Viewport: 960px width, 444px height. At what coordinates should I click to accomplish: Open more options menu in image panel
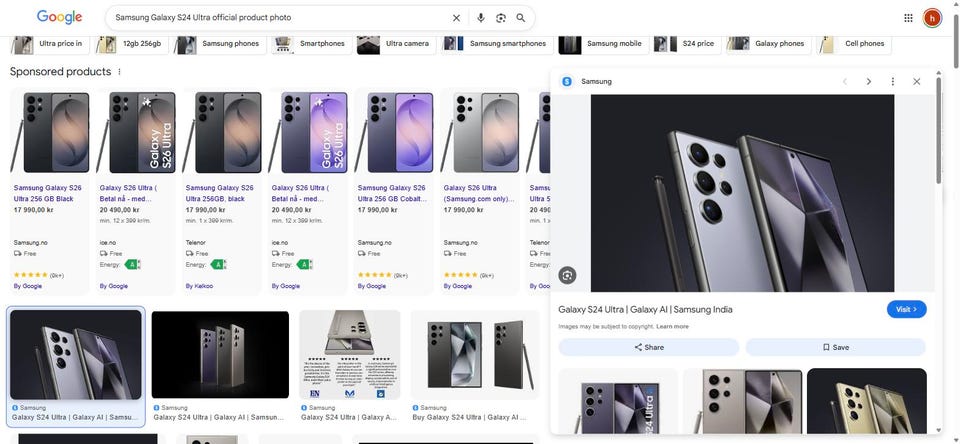point(893,81)
